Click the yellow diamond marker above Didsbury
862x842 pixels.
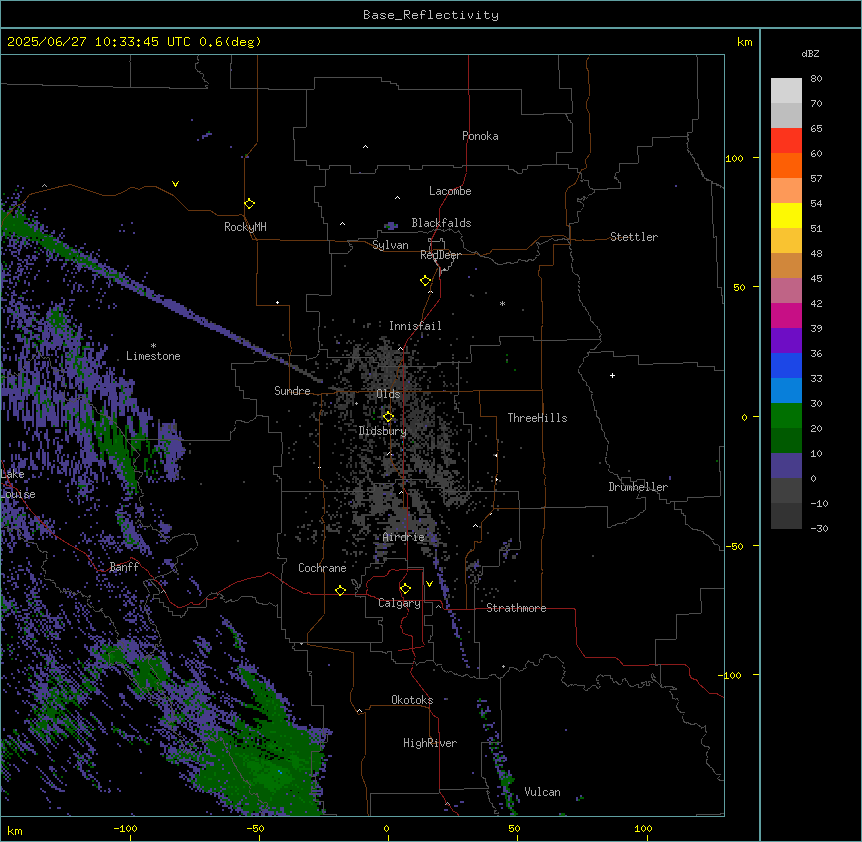coord(388,417)
